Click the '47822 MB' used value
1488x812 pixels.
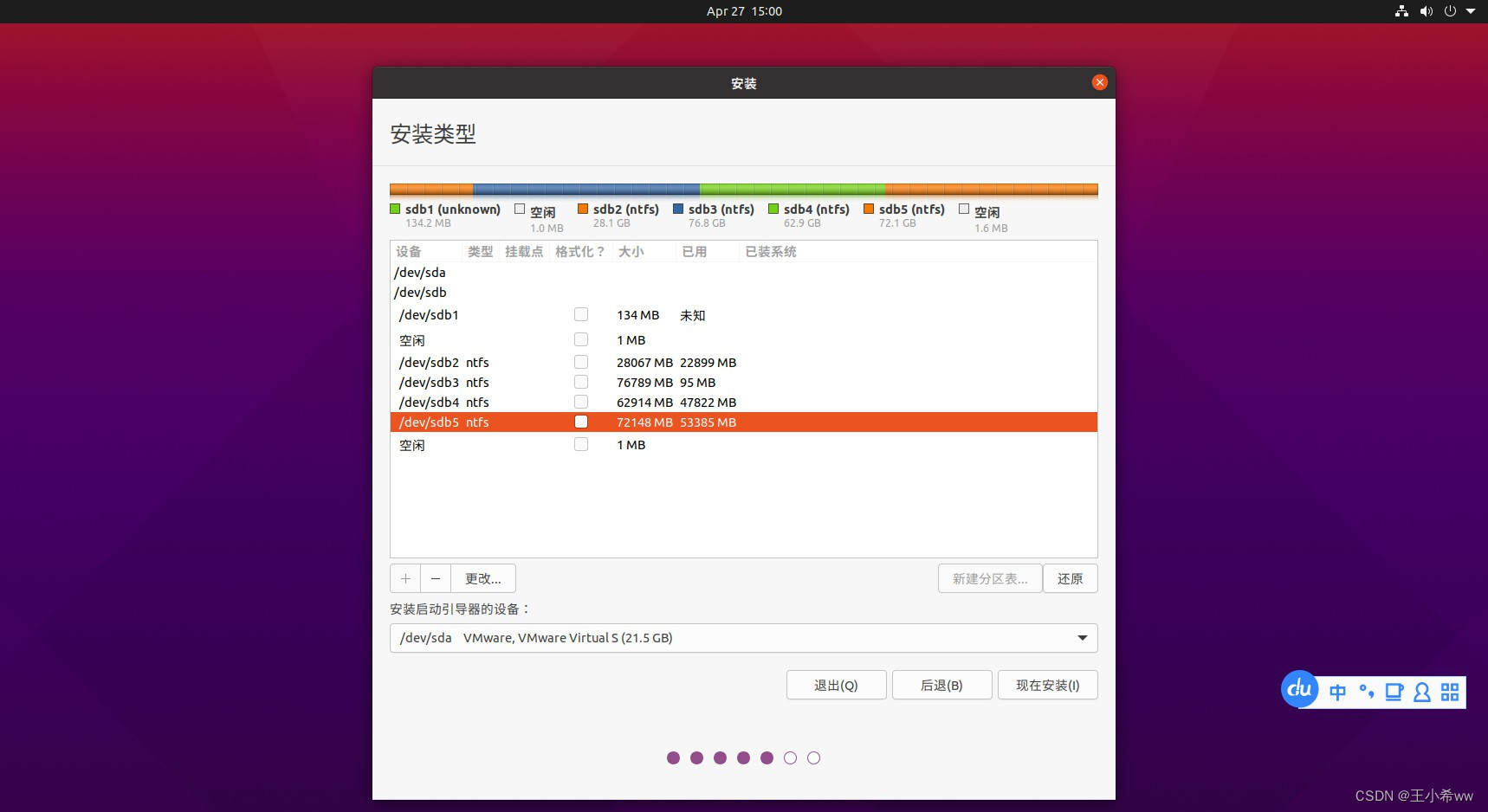point(708,403)
